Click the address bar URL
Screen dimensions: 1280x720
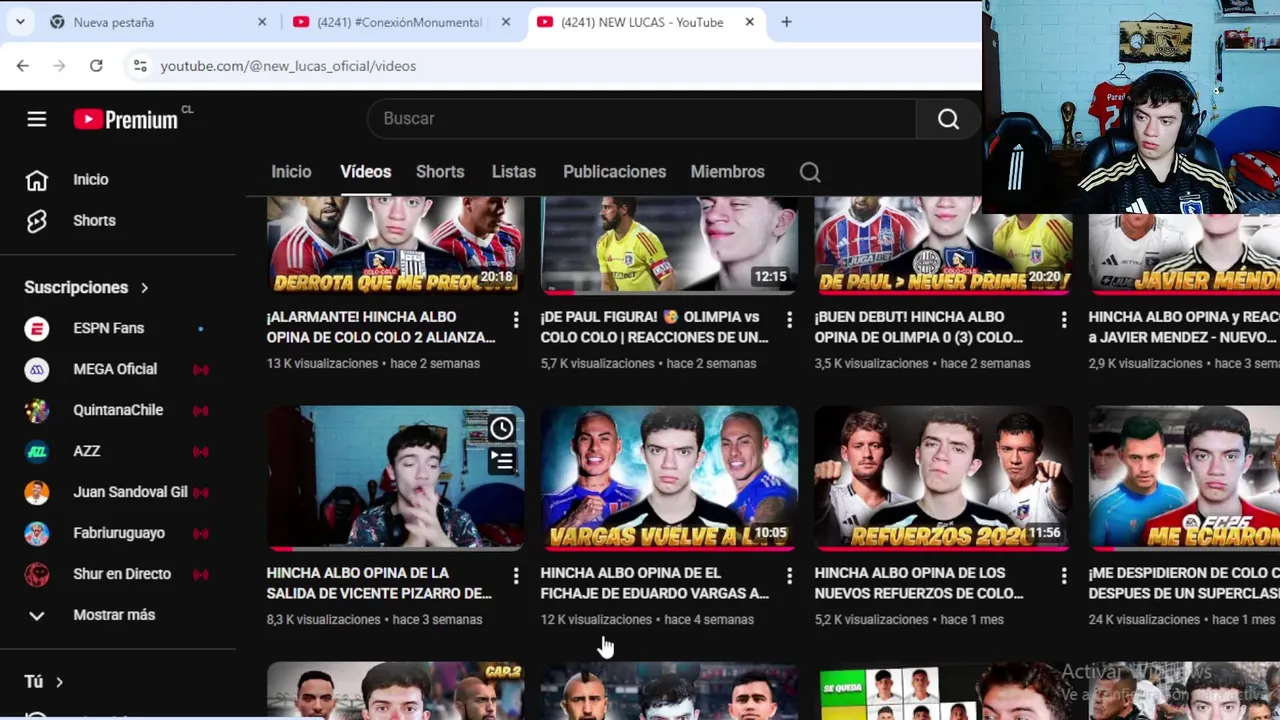288,66
